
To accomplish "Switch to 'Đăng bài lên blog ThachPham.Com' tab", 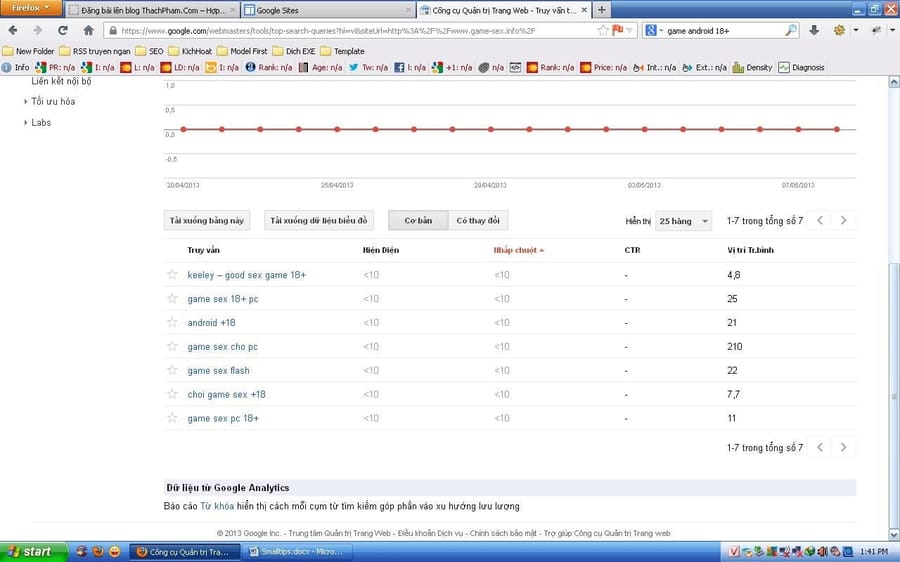I will click(x=152, y=10).
